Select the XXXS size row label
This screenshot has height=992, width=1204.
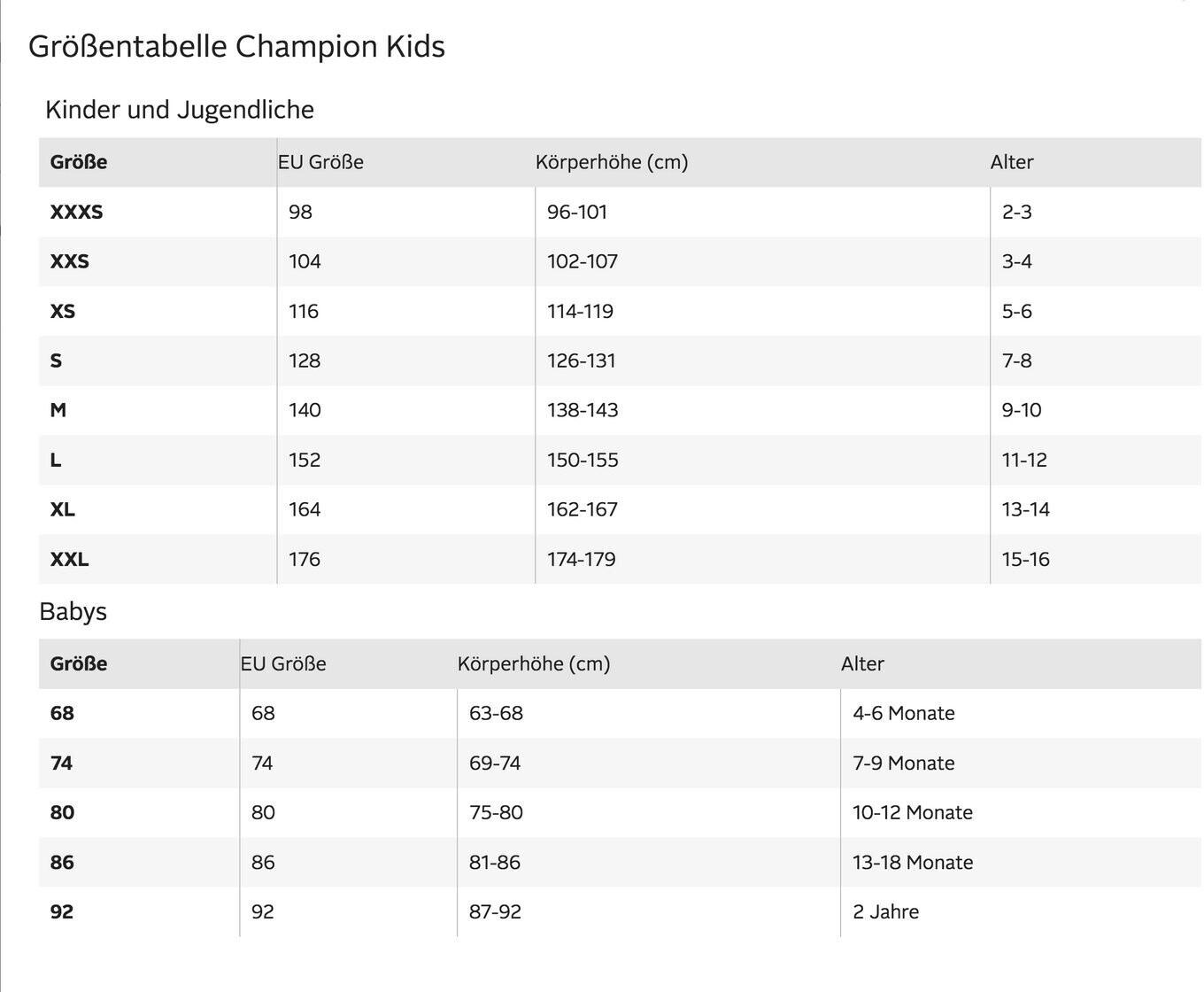pos(76,212)
